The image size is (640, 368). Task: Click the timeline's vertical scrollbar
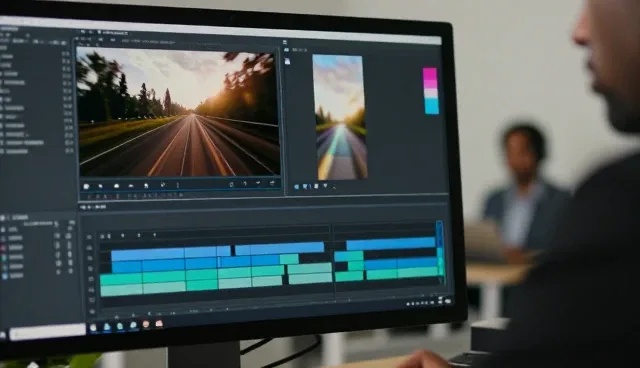[440, 250]
